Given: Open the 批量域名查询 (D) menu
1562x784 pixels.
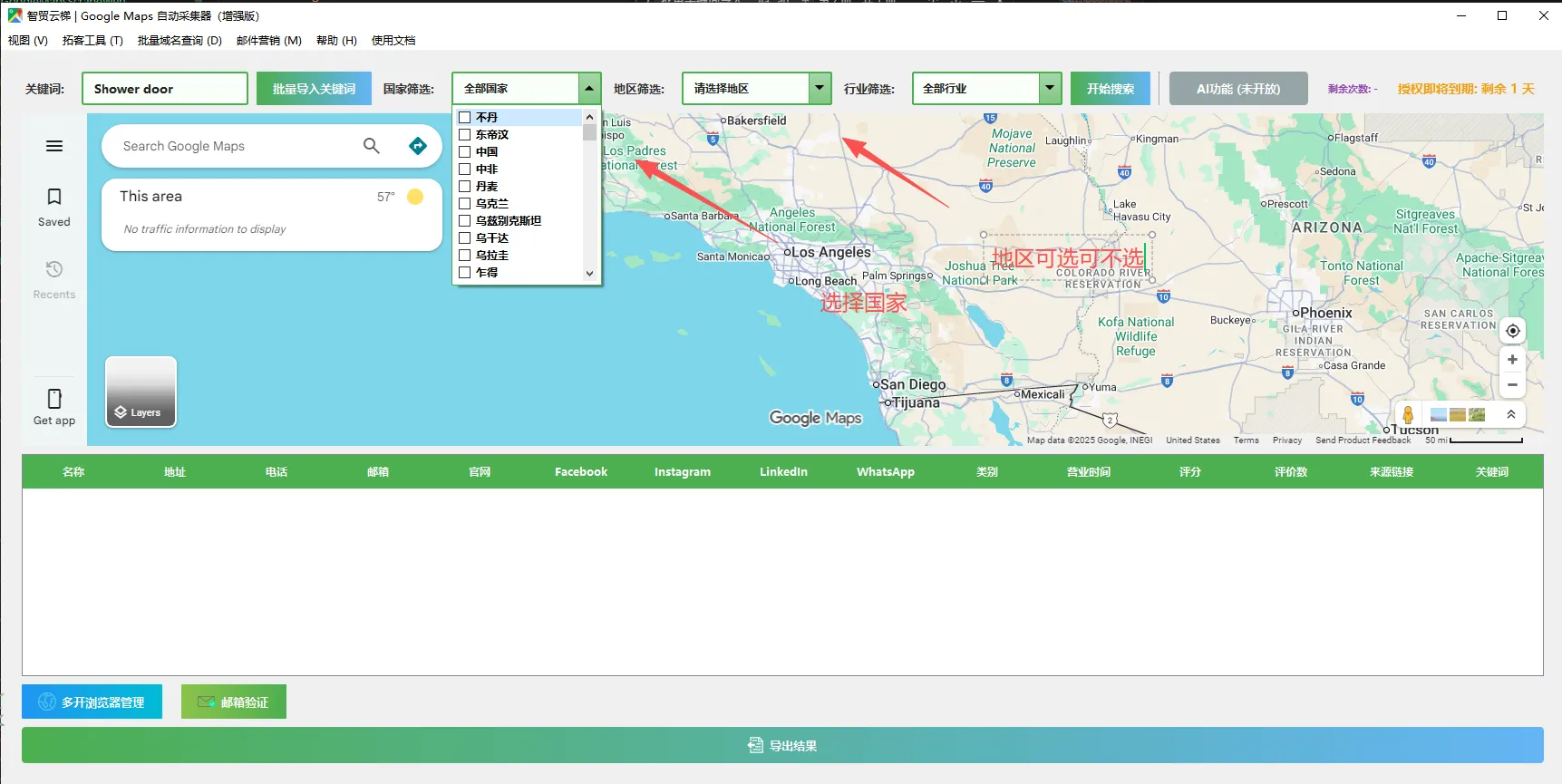Looking at the screenshot, I should (179, 41).
